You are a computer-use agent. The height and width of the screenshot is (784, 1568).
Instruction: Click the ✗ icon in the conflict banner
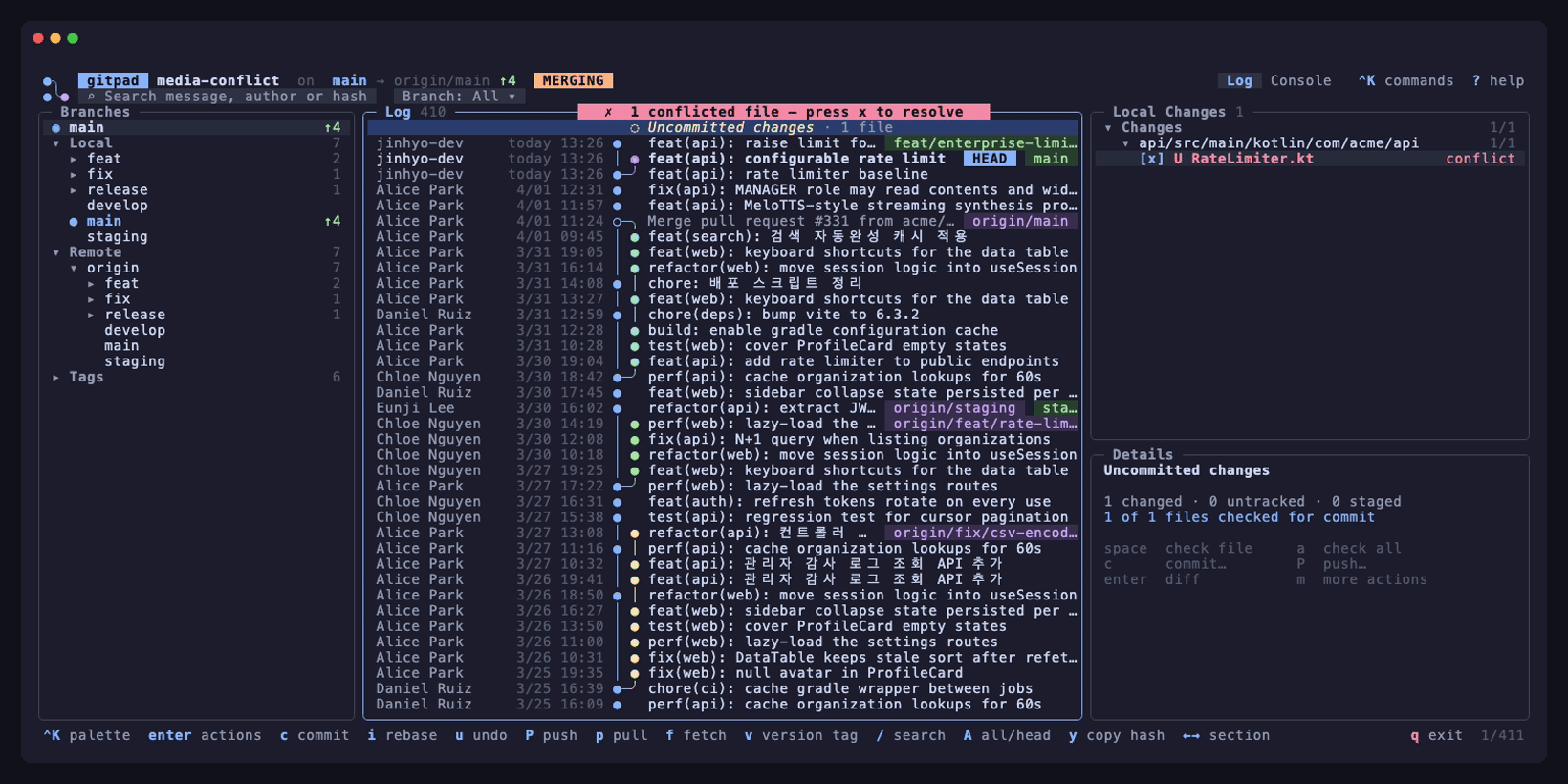point(608,112)
